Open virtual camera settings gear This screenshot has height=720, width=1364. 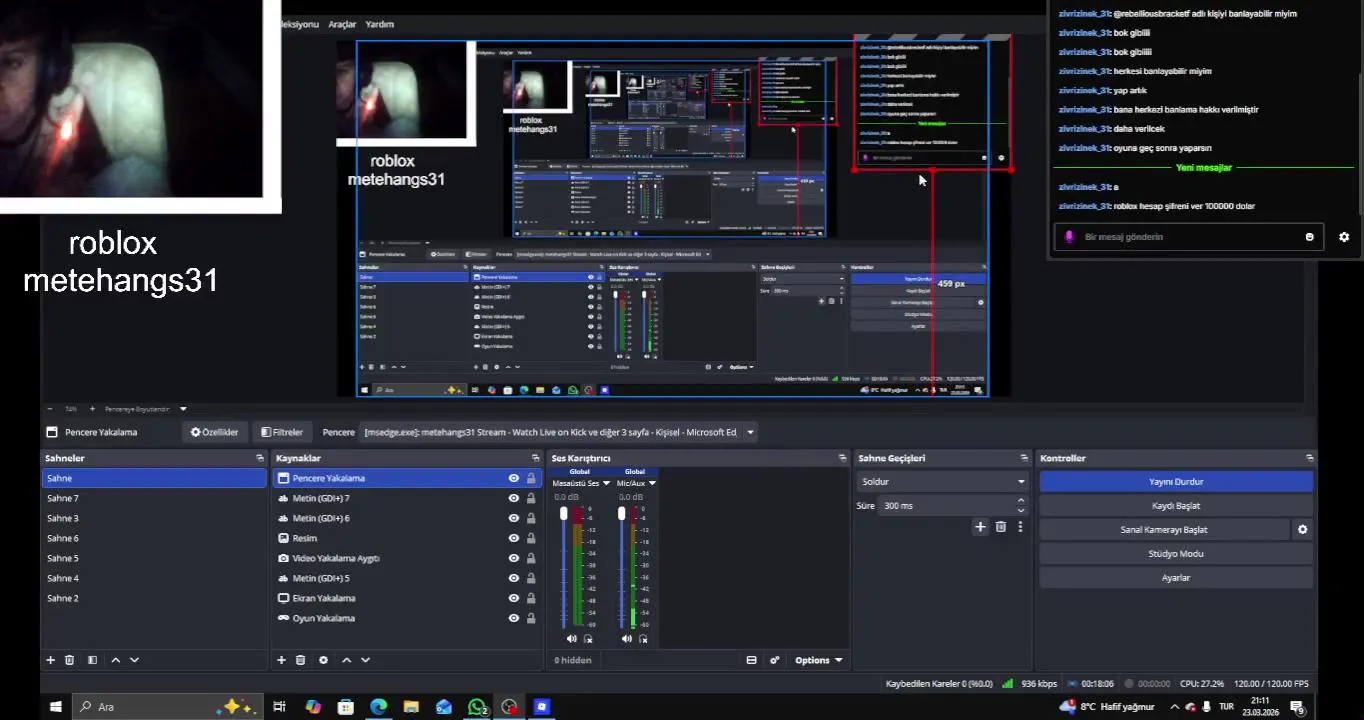(x=1302, y=530)
